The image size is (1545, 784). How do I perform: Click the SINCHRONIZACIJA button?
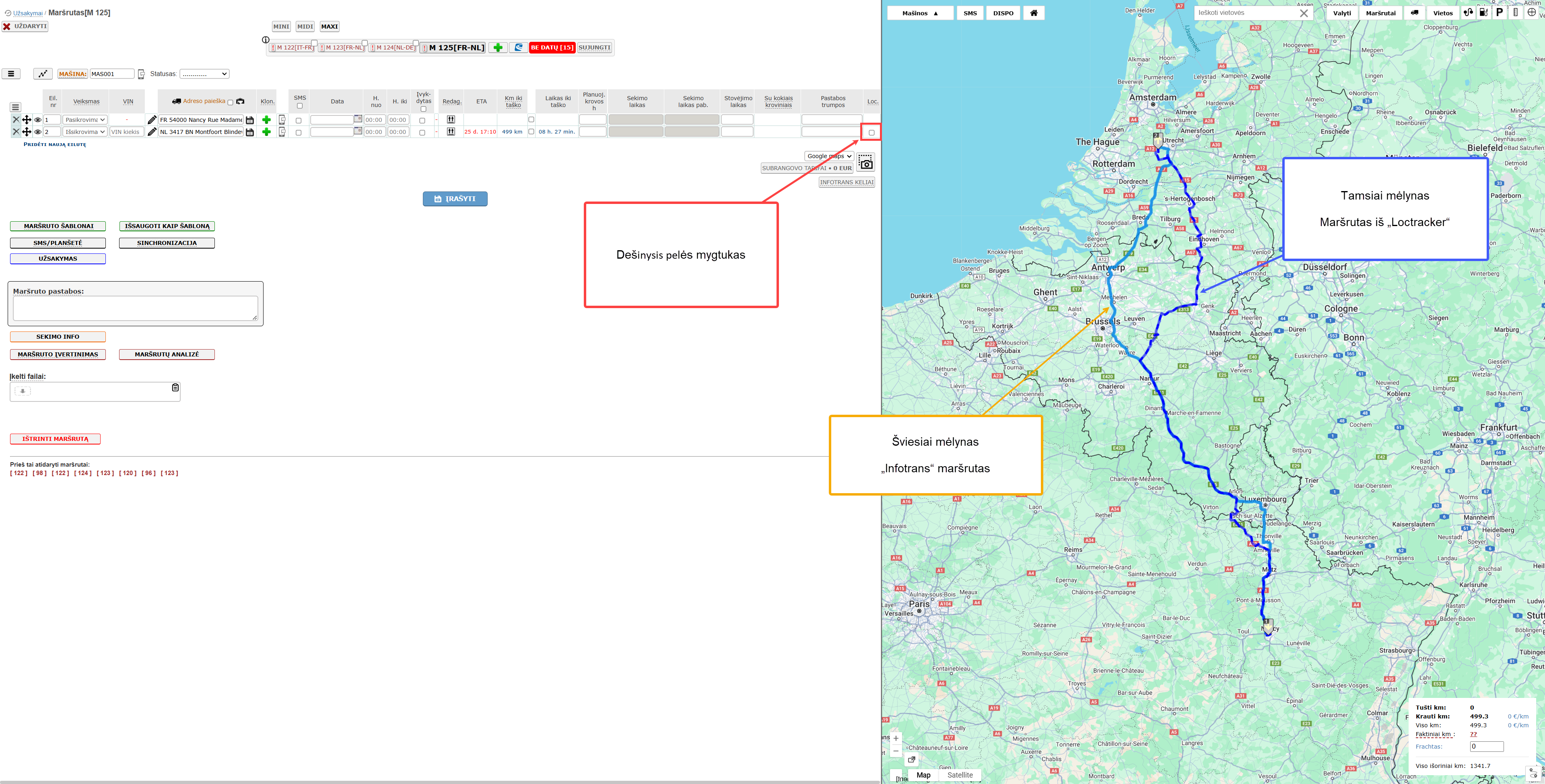coord(167,243)
